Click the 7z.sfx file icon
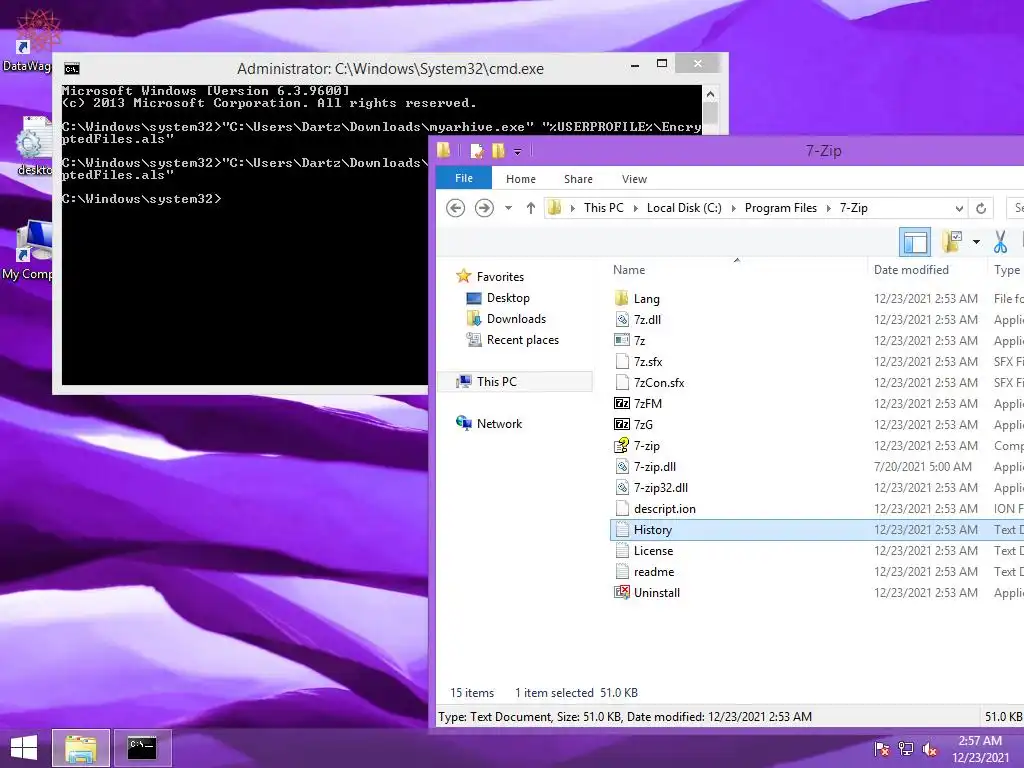The image size is (1024, 768). point(622,361)
